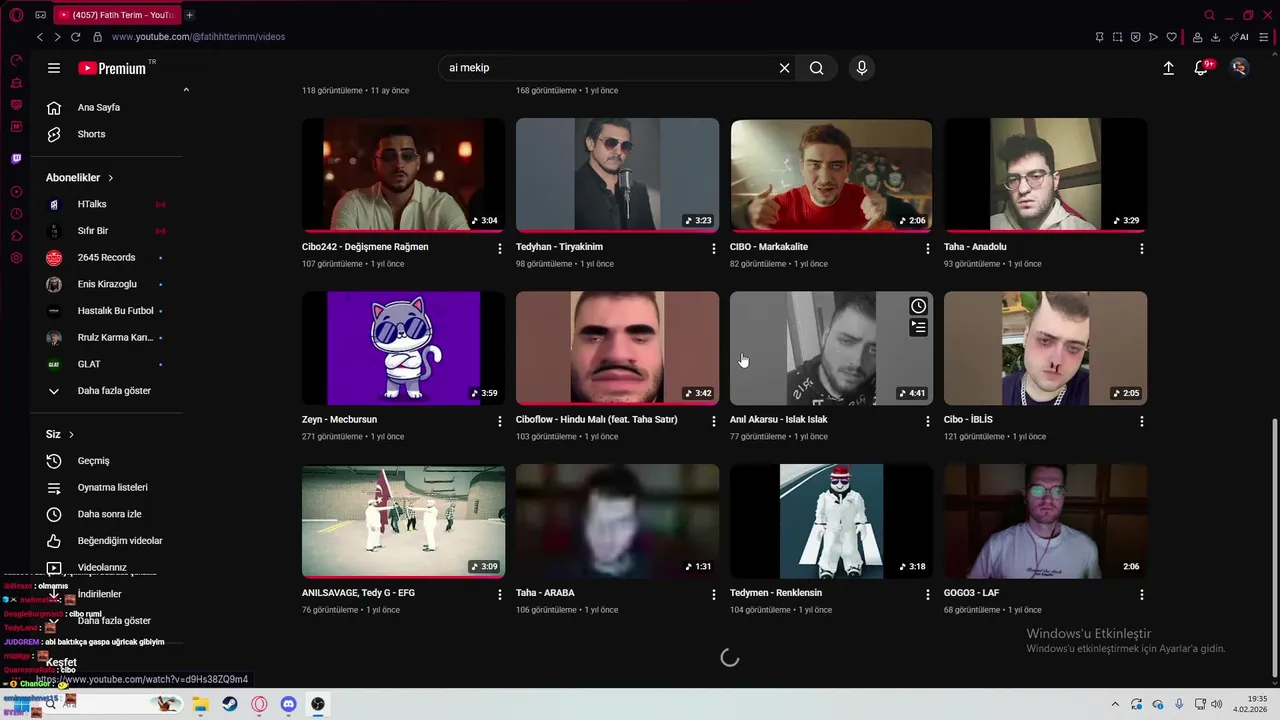Expand the Abonelikler chevron
1280x720 pixels.
[x=111, y=178]
